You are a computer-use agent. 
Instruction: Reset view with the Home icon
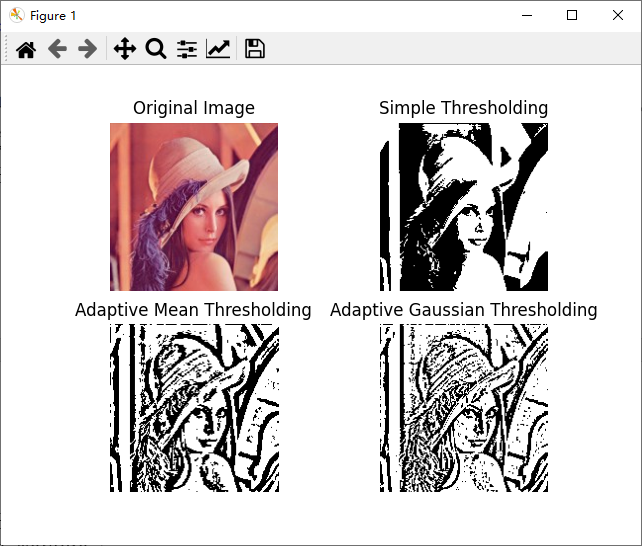tap(26, 50)
